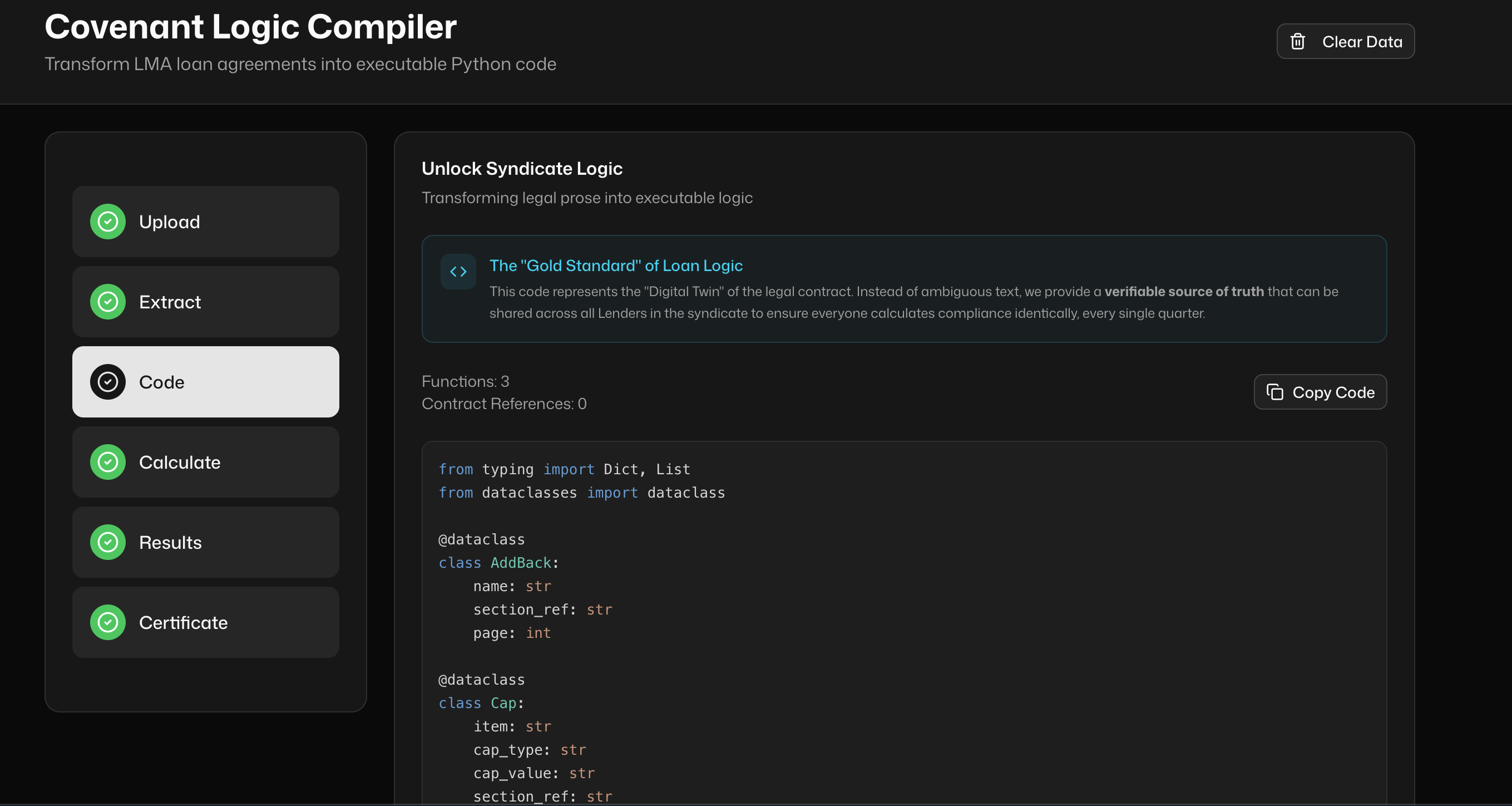1512x806 pixels.
Task: Click the trash can icon in Clear Data
Action: pos(1298,42)
